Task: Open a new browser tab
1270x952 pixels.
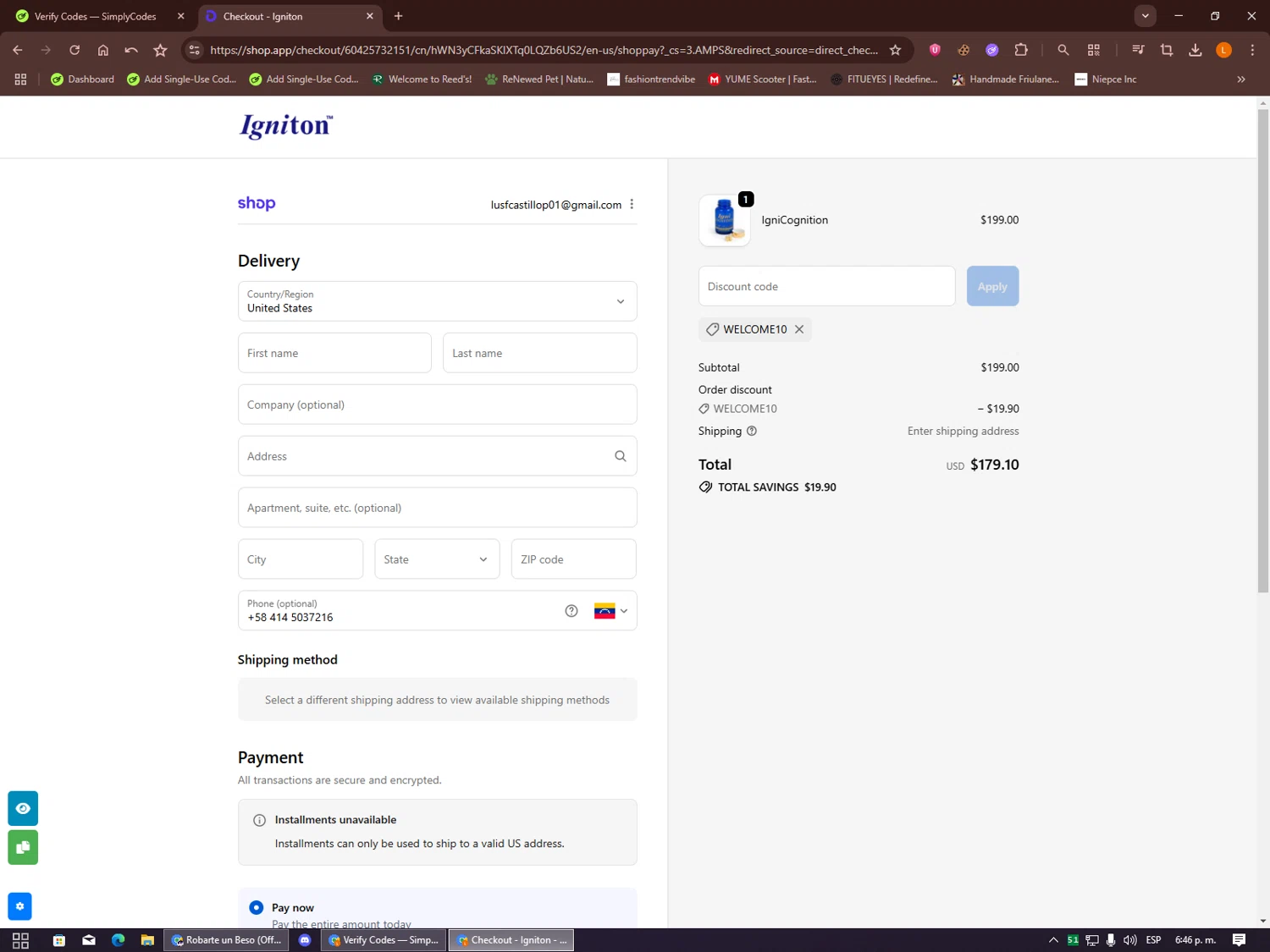Action: [398, 16]
